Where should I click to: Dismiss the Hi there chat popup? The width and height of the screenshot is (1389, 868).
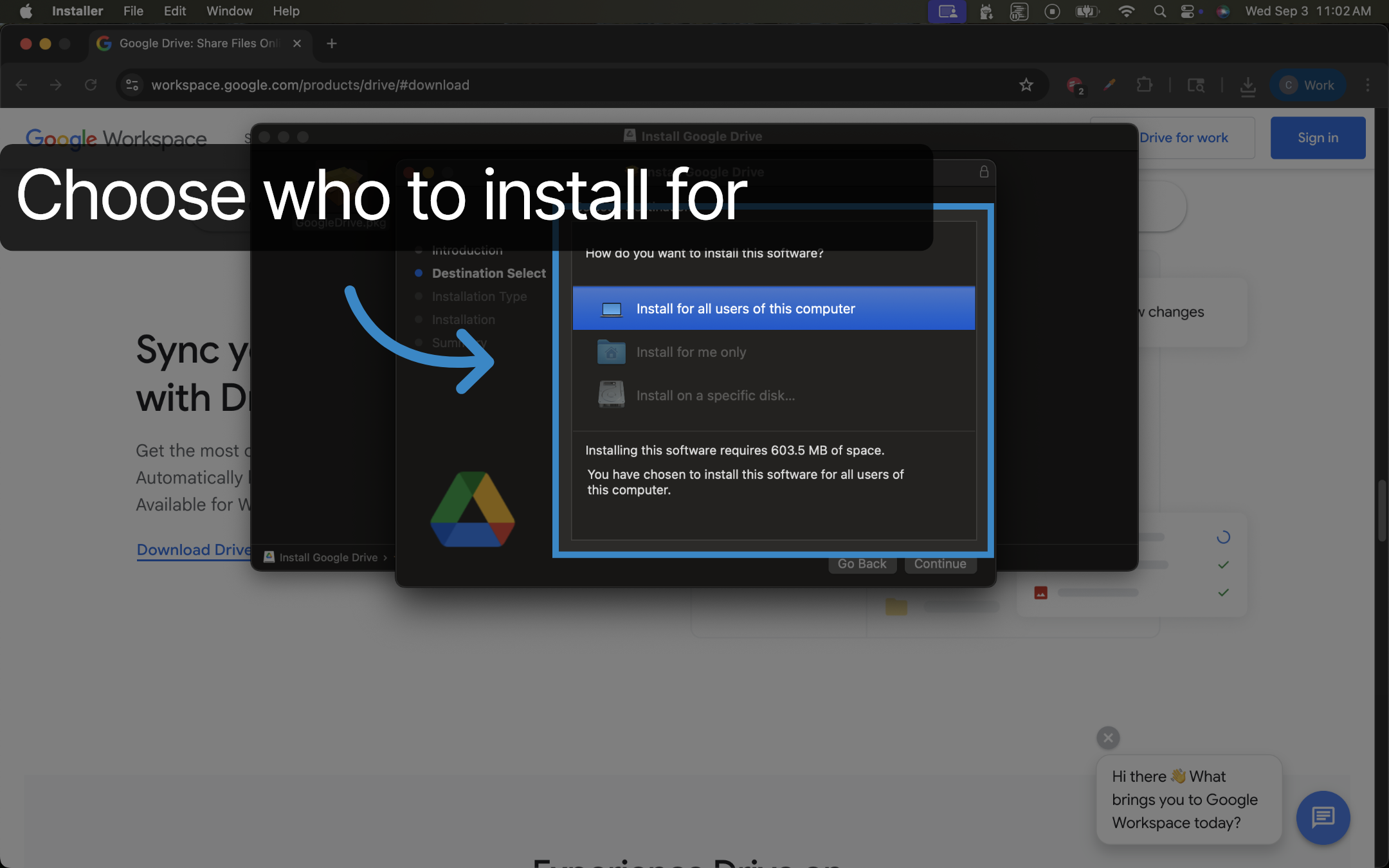coord(1108,738)
